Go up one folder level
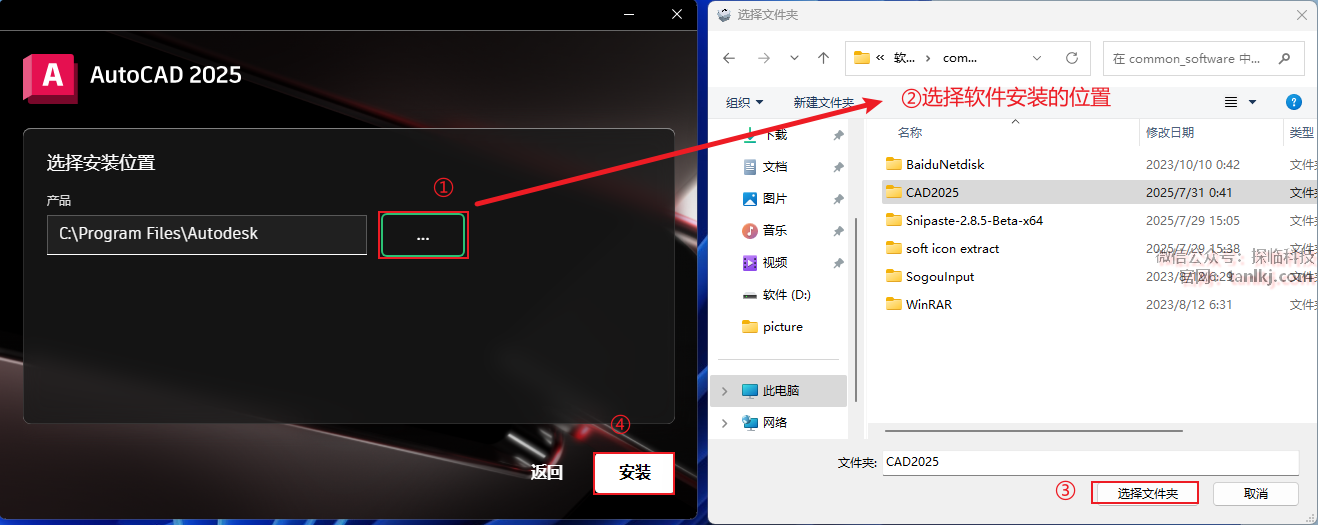The height and width of the screenshot is (525, 1318). [824, 58]
